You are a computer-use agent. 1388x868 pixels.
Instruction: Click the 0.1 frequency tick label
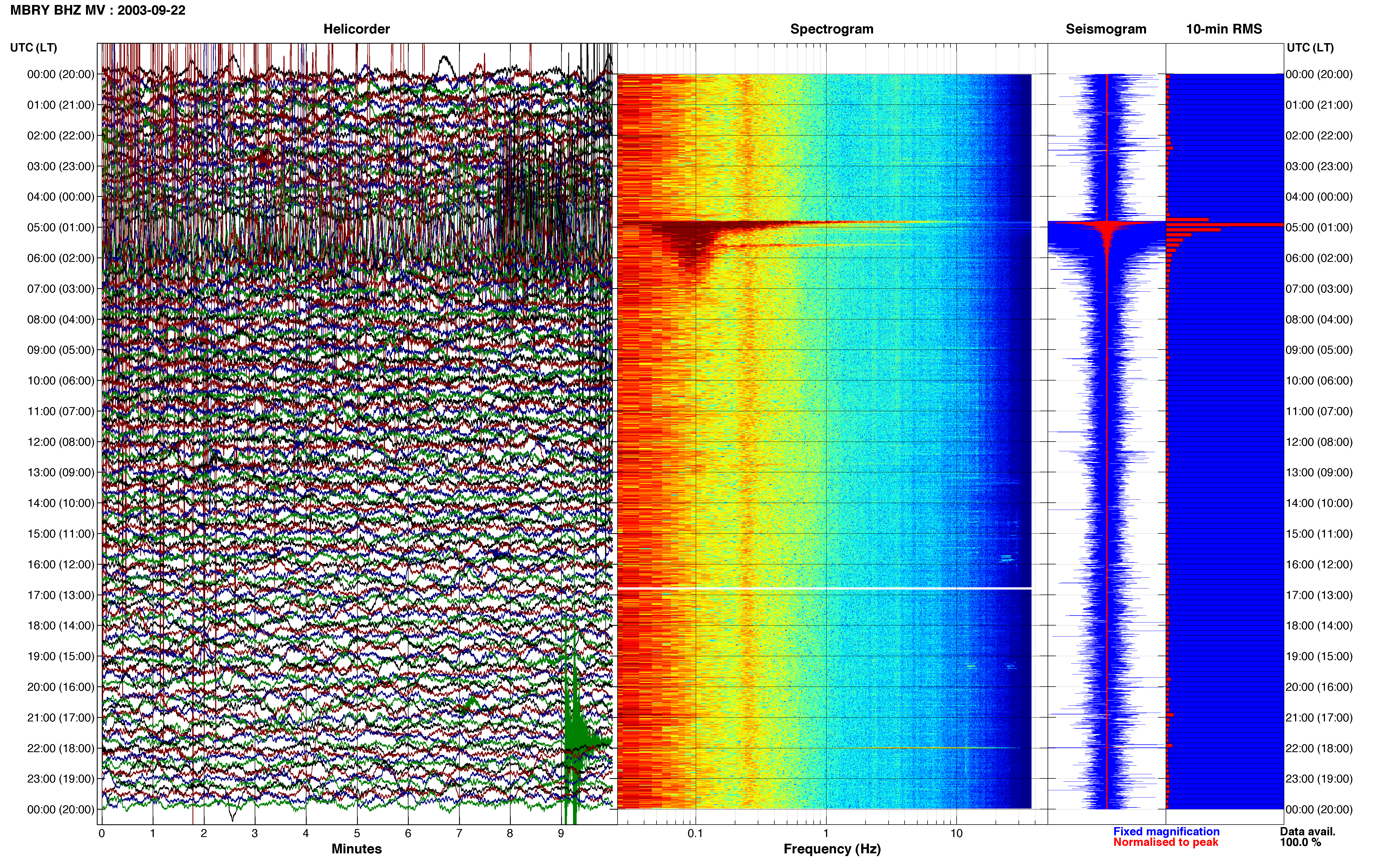pyautogui.click(x=695, y=833)
